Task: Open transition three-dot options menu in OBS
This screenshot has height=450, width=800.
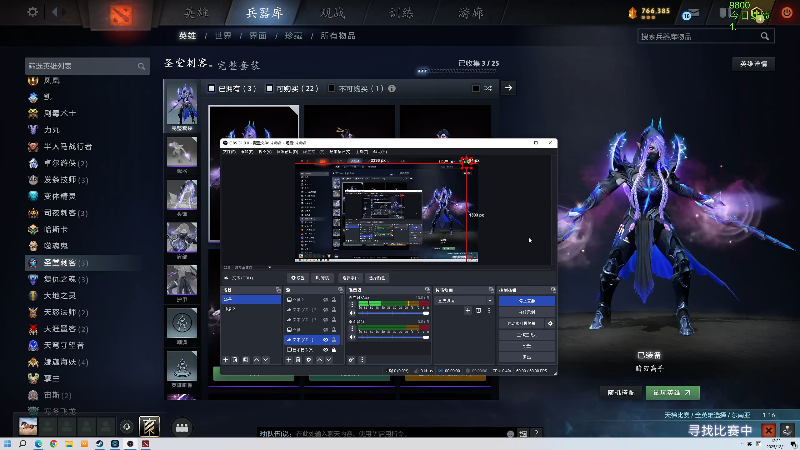Action: 489,310
